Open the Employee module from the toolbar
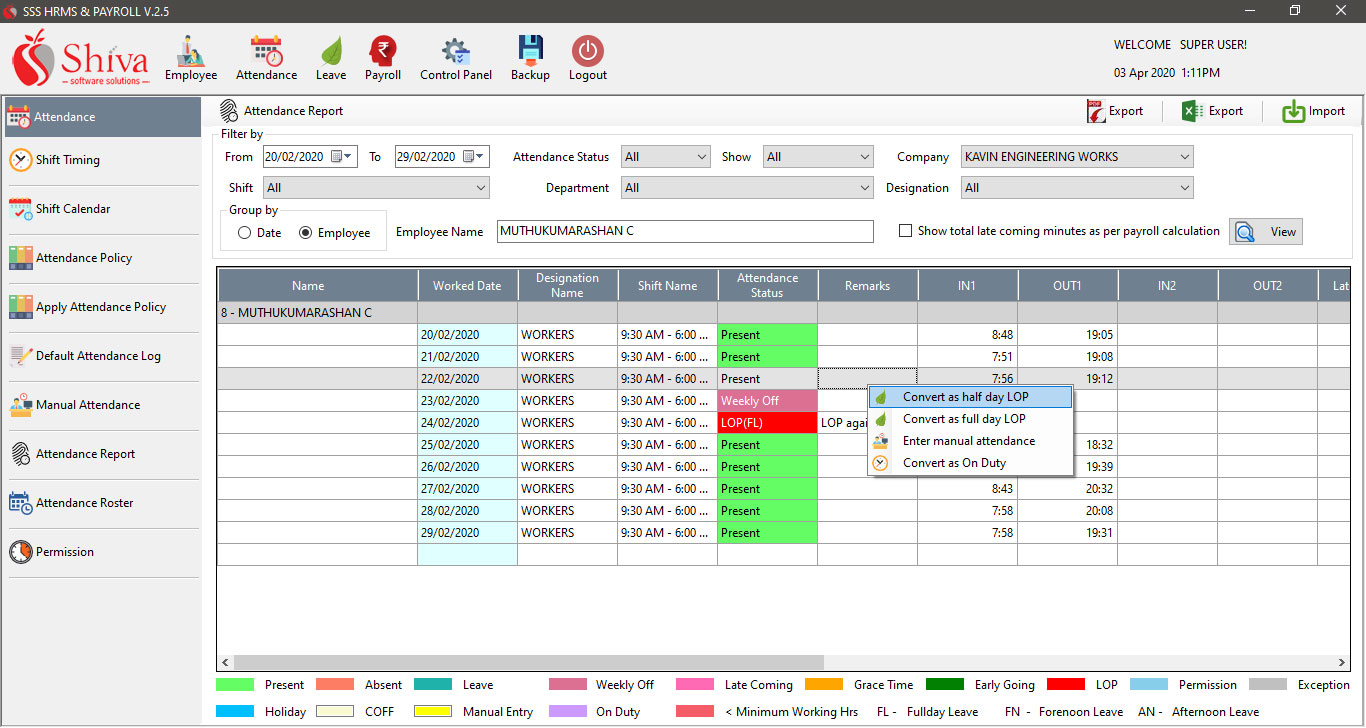The image size is (1366, 728). point(190,57)
